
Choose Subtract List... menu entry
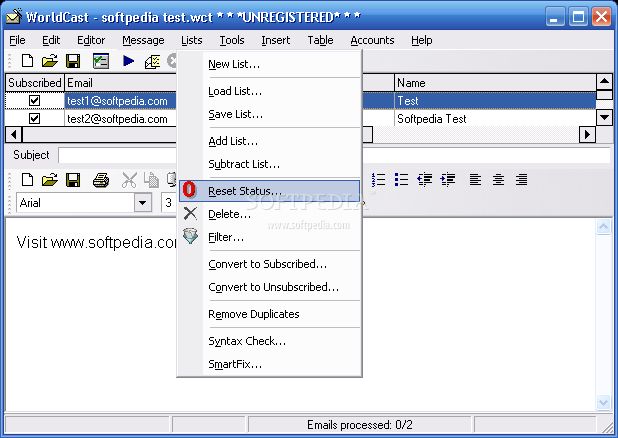[x=270, y=164]
